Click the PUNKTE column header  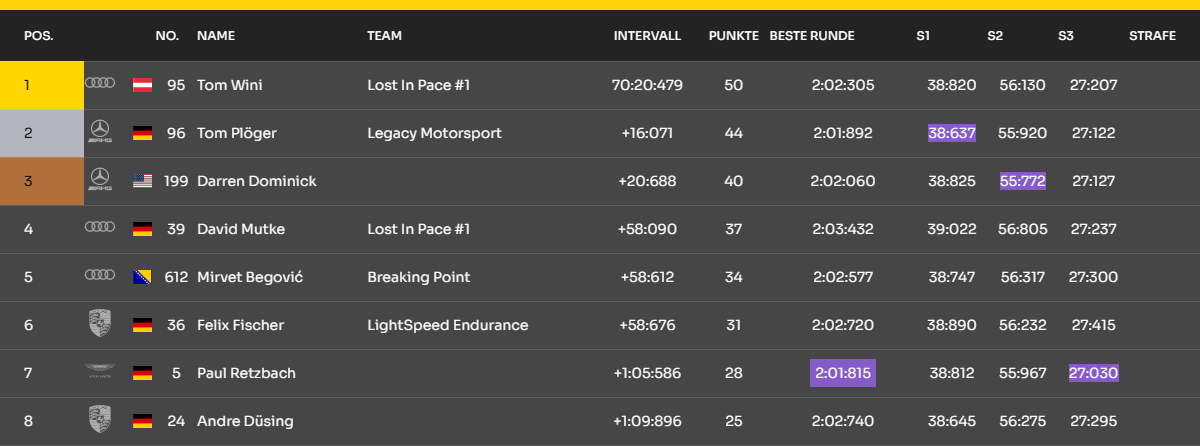point(734,36)
